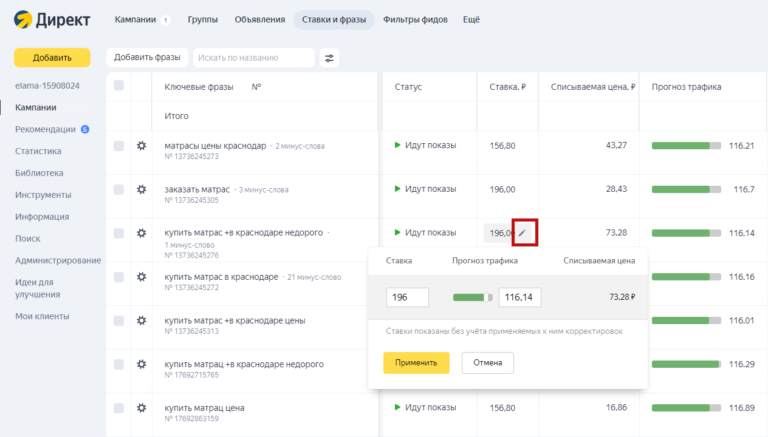Viewport: 768px width, 437px height.
Task: Click the yellow Добавить button
Action: 52,58
